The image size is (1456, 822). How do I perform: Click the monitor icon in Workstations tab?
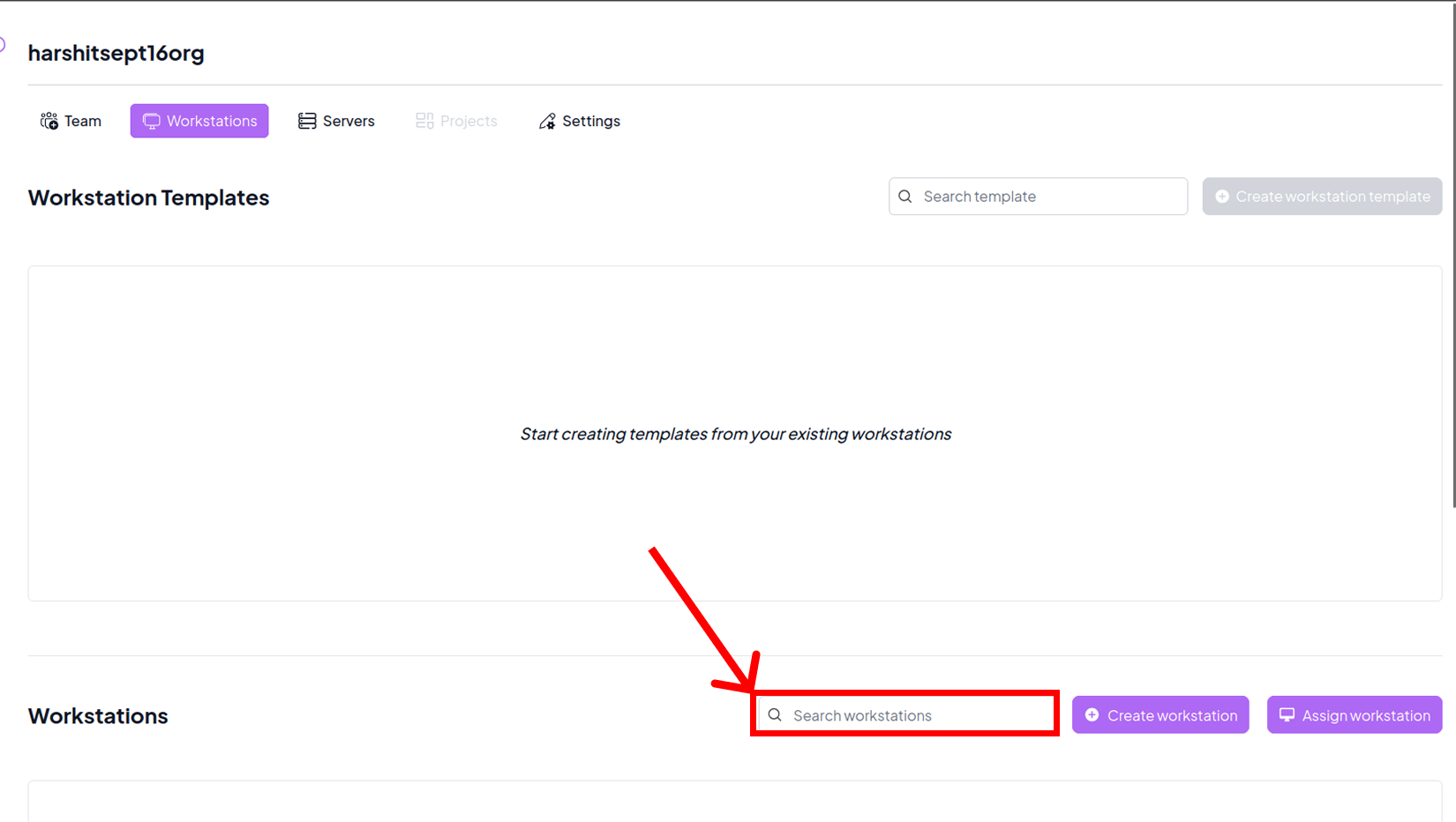click(151, 121)
